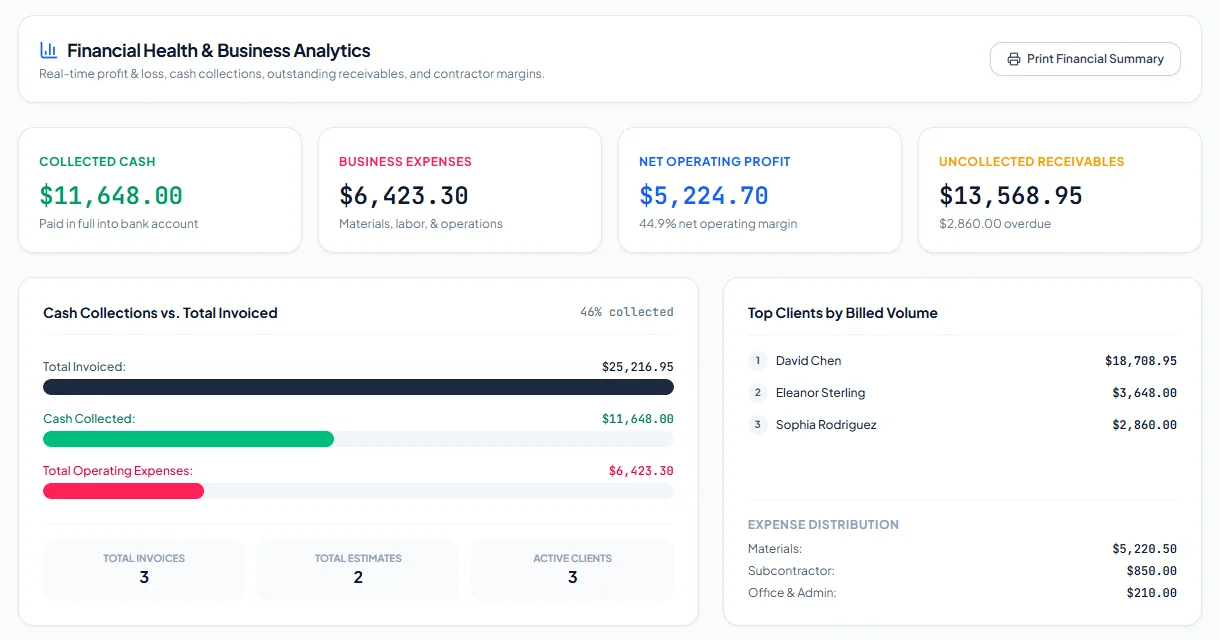Click rank badge 1 next to David Chen

[758, 361]
